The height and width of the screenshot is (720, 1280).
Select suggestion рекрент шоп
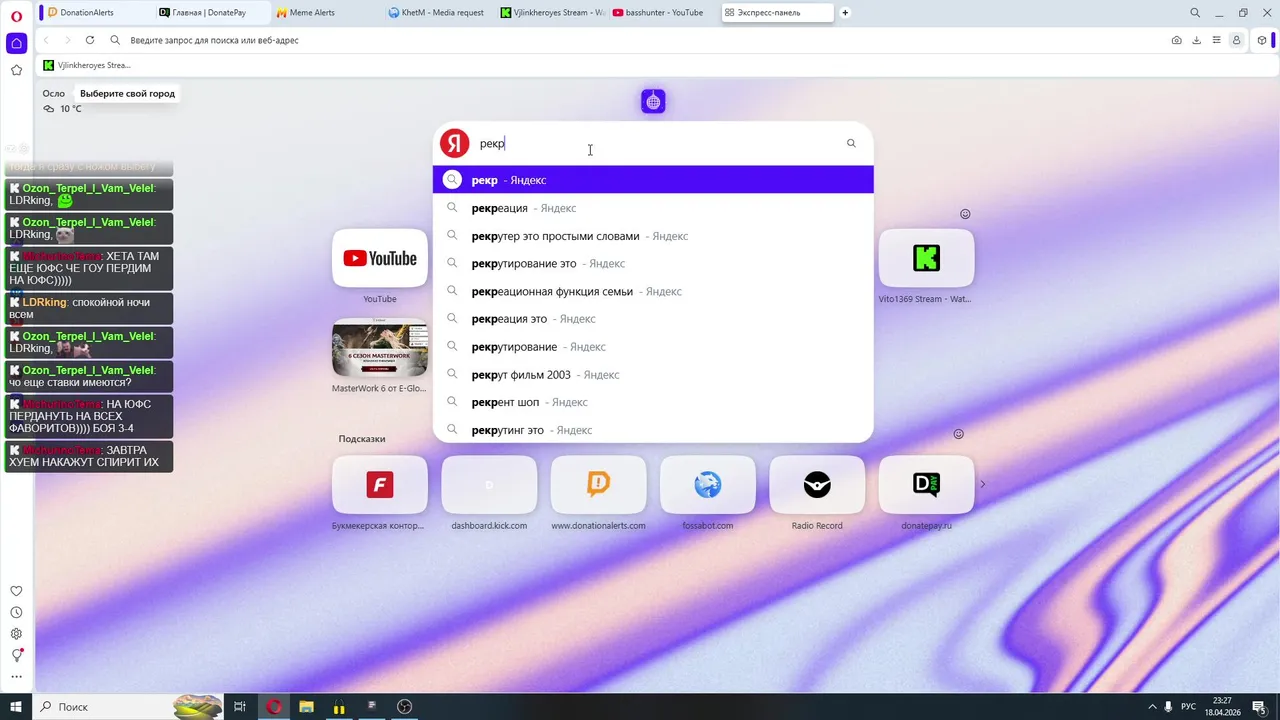653,402
